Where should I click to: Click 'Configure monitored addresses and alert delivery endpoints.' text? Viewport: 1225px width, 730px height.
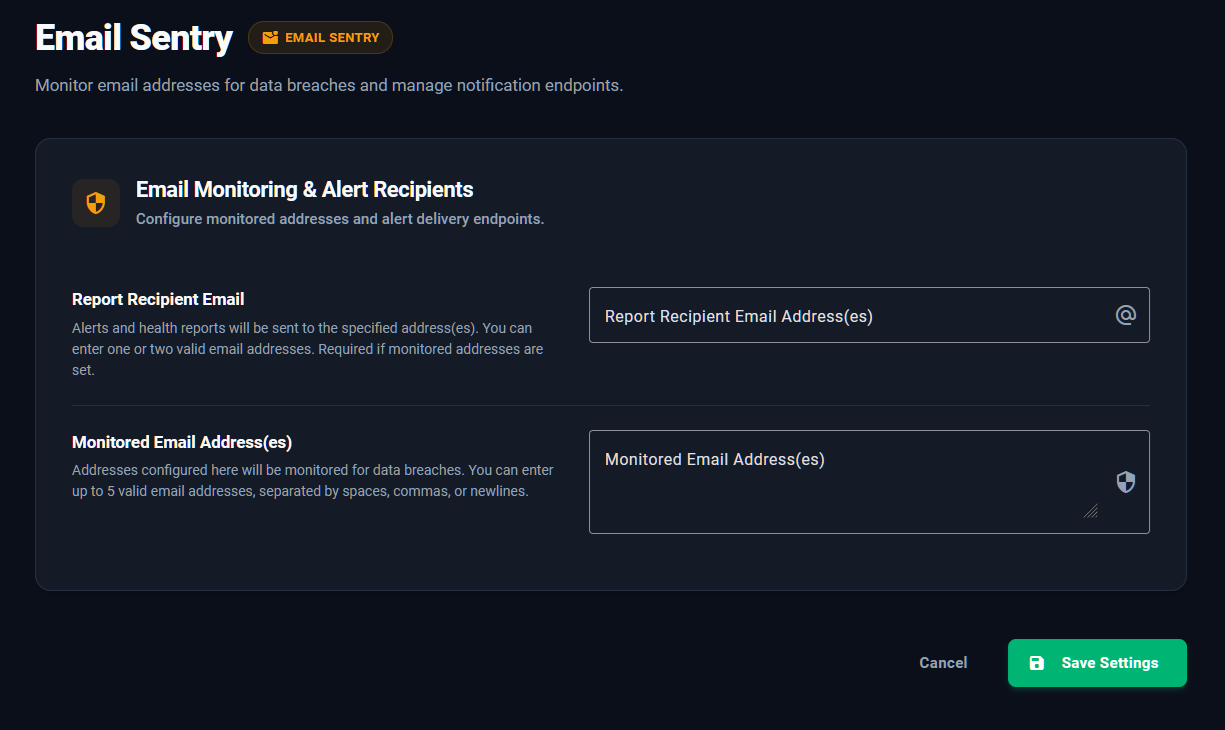pos(340,219)
